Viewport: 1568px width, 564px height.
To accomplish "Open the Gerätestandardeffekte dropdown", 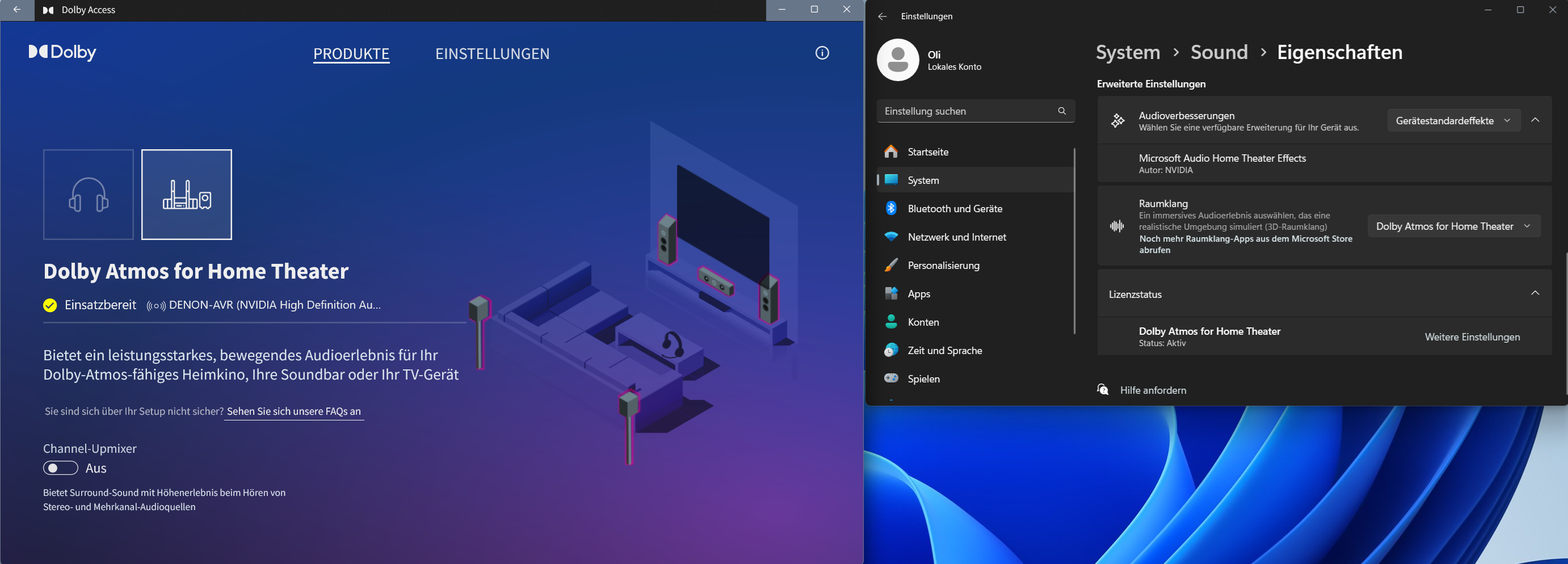I will coord(1453,120).
